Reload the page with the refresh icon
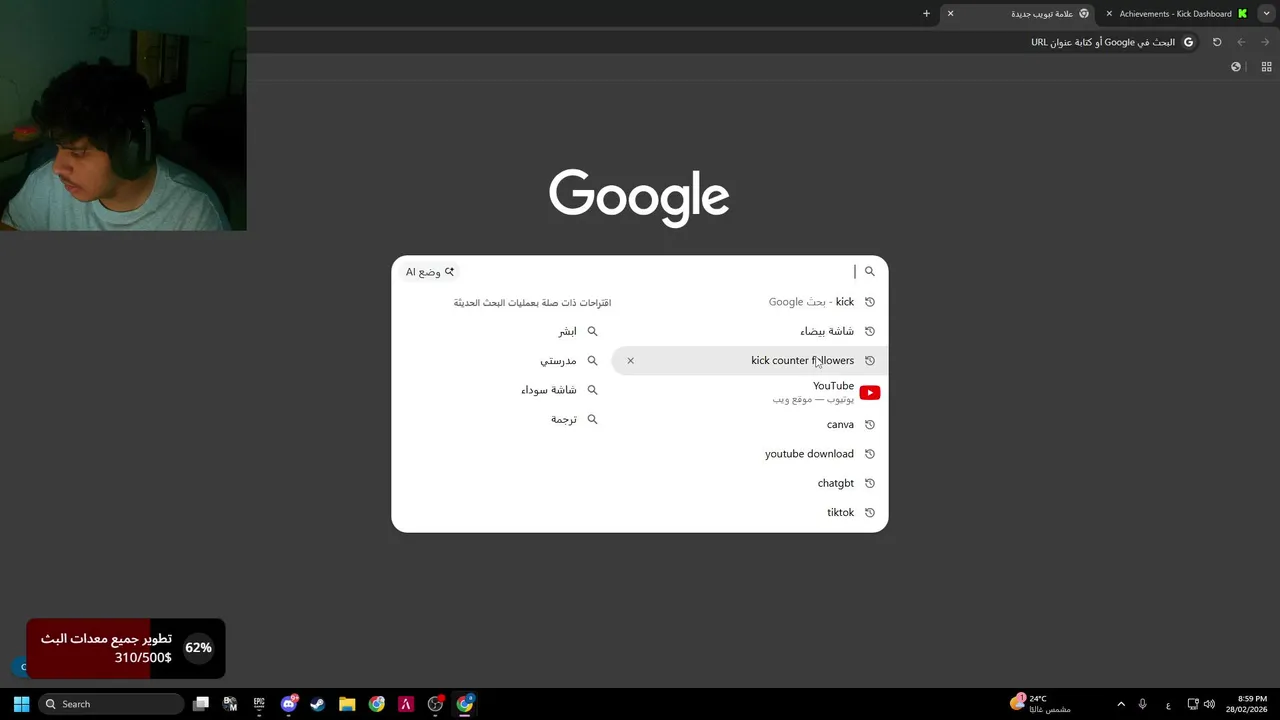 pyautogui.click(x=1217, y=42)
